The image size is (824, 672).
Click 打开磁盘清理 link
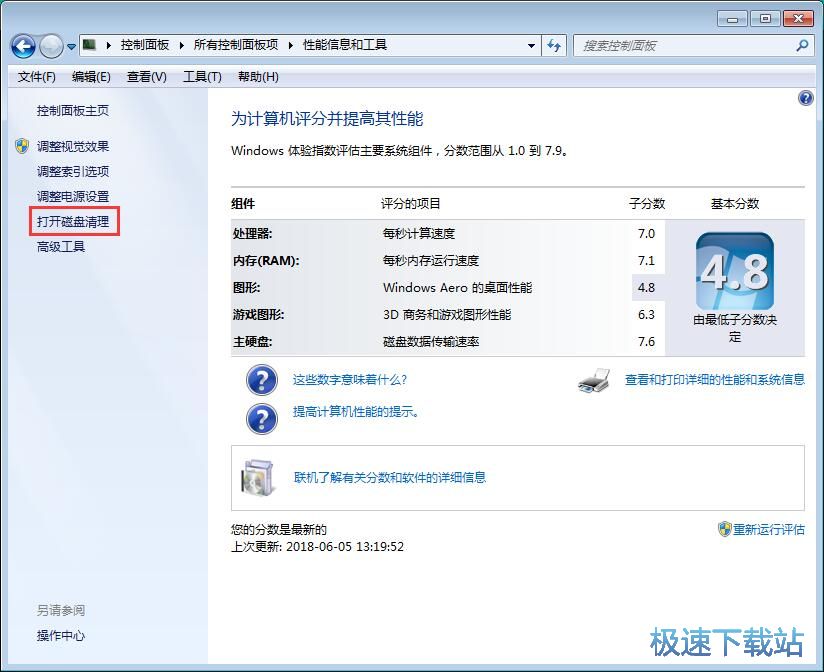pyautogui.click(x=73, y=222)
